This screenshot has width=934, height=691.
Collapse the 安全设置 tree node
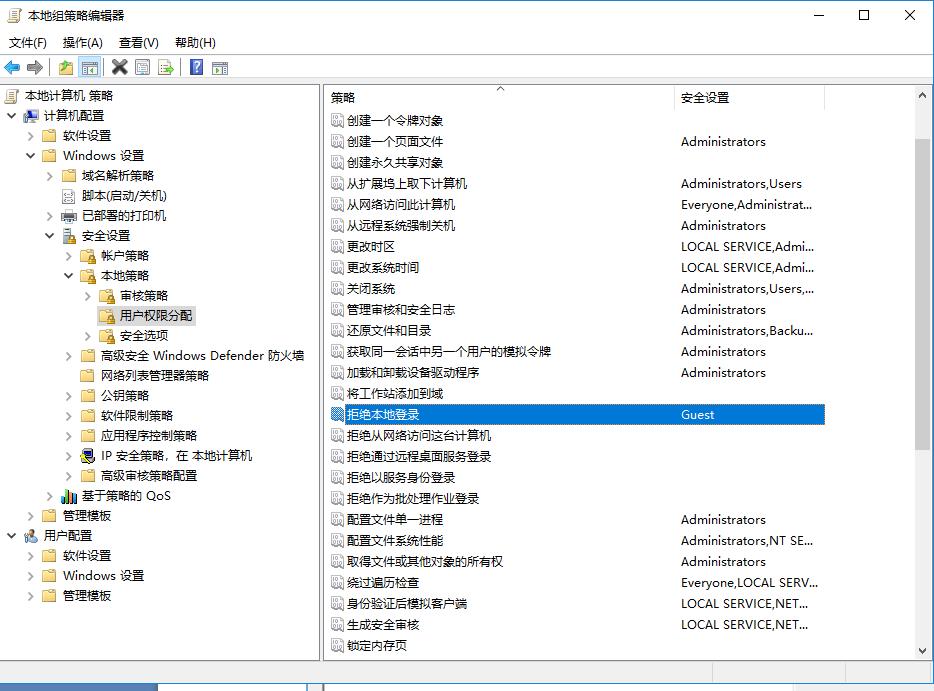47,235
